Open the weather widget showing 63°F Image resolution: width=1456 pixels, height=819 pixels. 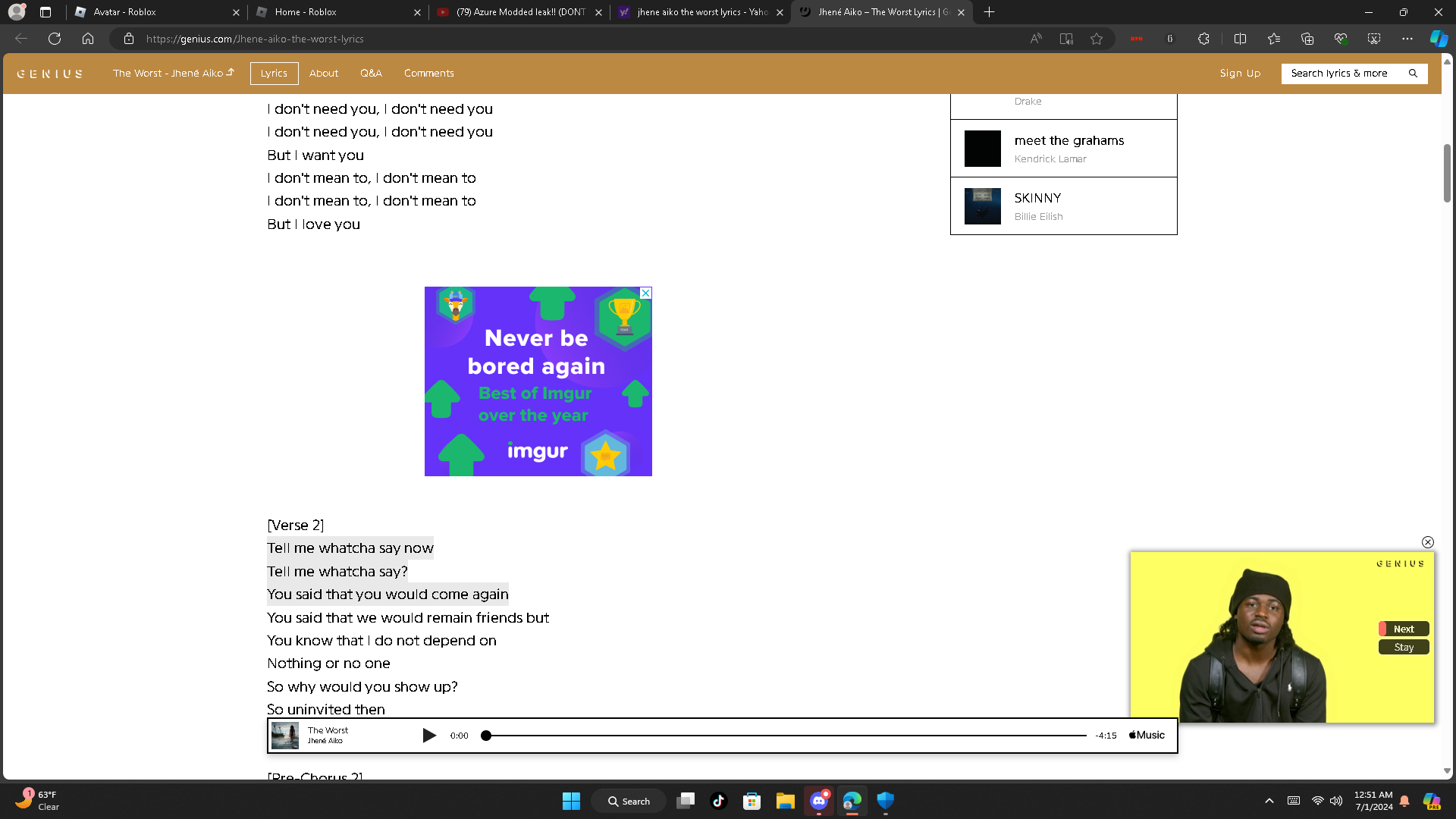tap(38, 801)
